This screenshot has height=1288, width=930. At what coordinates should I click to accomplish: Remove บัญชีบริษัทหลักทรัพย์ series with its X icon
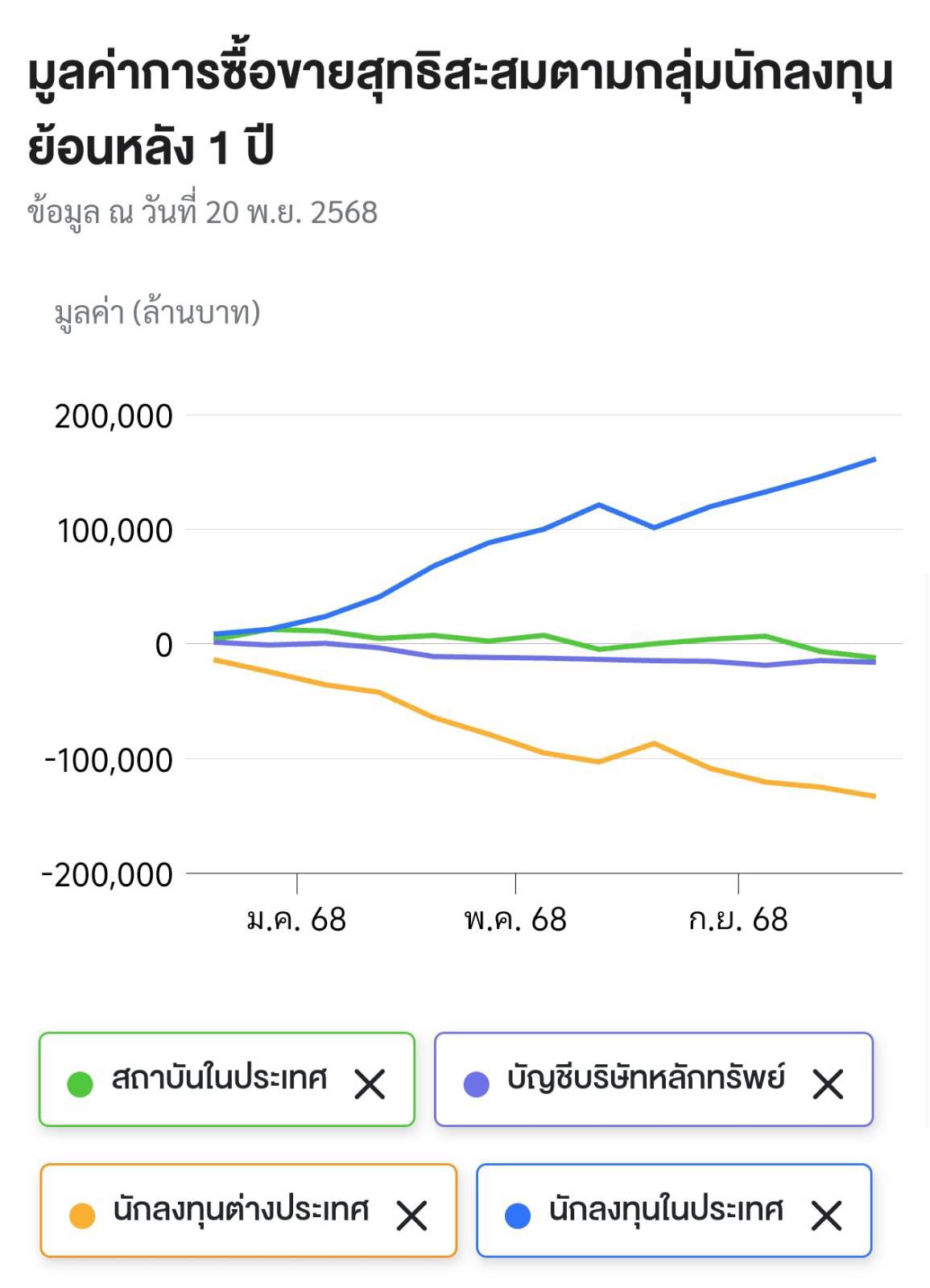point(828,1084)
